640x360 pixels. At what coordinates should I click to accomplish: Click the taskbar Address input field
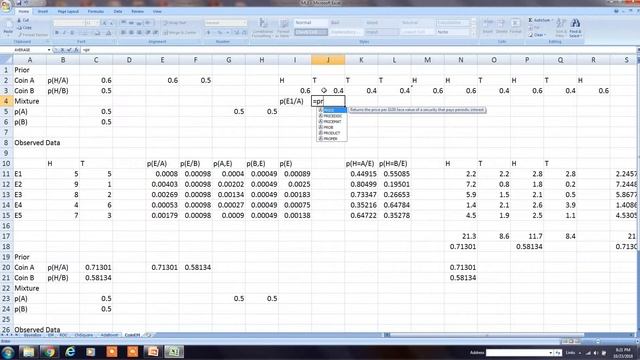point(519,353)
